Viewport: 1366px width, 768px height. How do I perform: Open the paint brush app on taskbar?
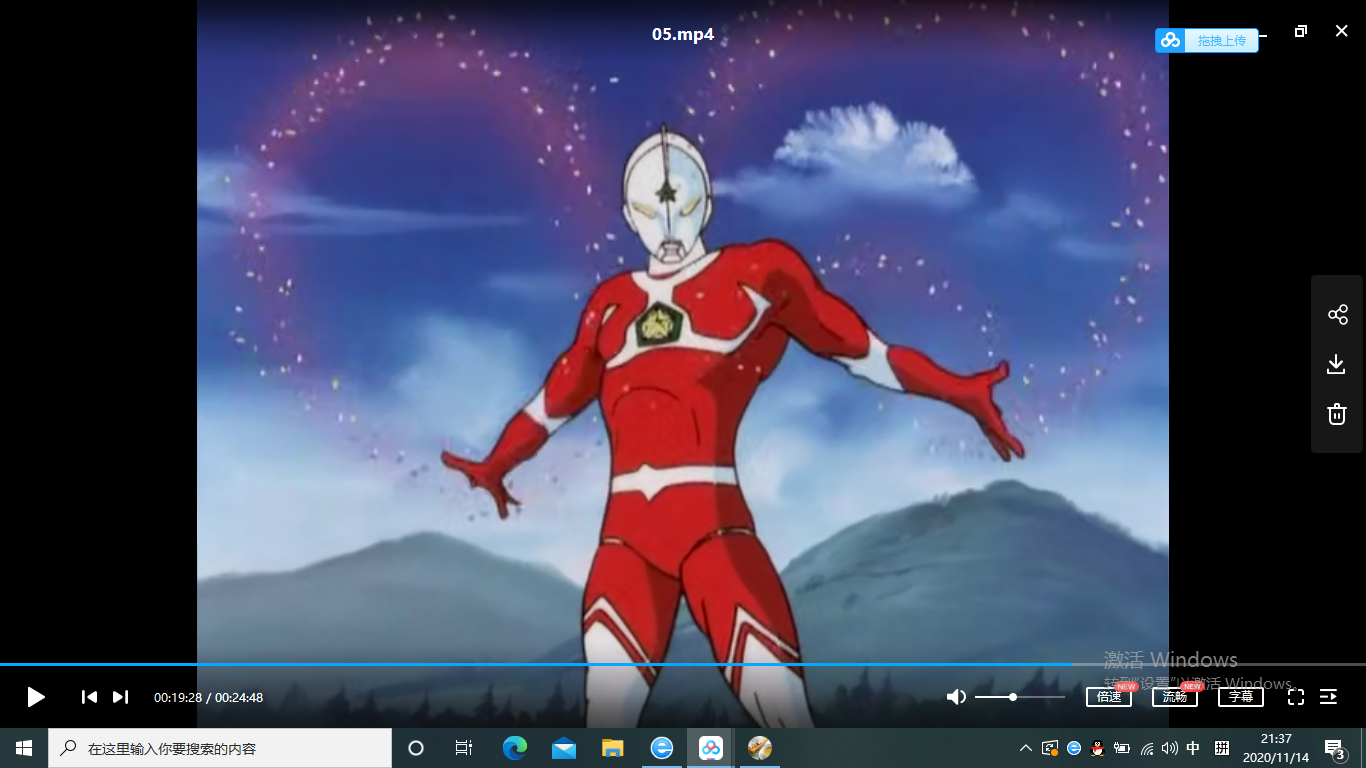pyautogui.click(x=760, y=748)
